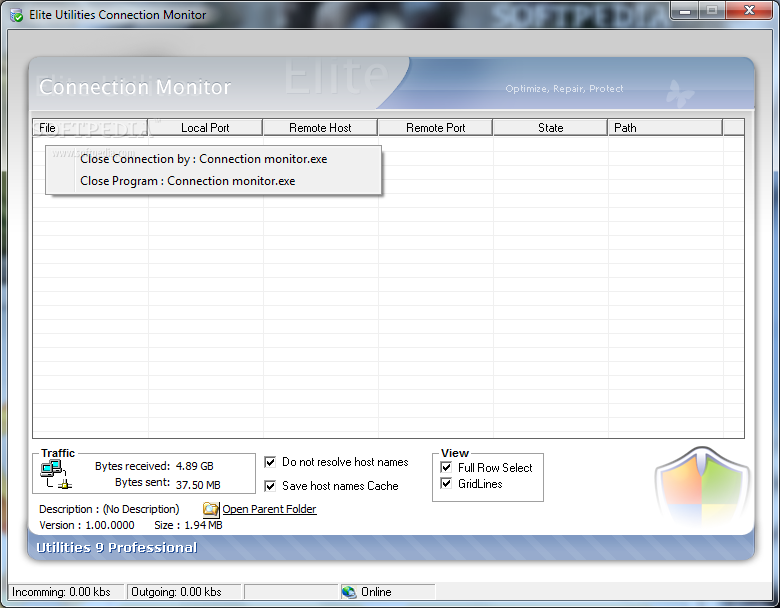Choose 'Close Program : Connection monitor.exe'
Image resolution: width=780 pixels, height=608 pixels.
pos(213,181)
